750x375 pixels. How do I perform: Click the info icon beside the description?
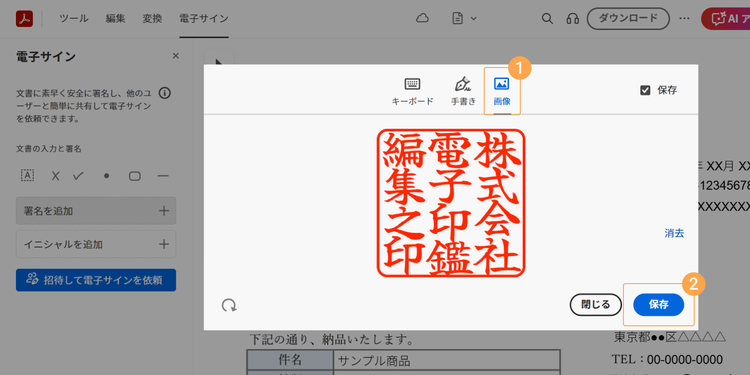[x=165, y=93]
